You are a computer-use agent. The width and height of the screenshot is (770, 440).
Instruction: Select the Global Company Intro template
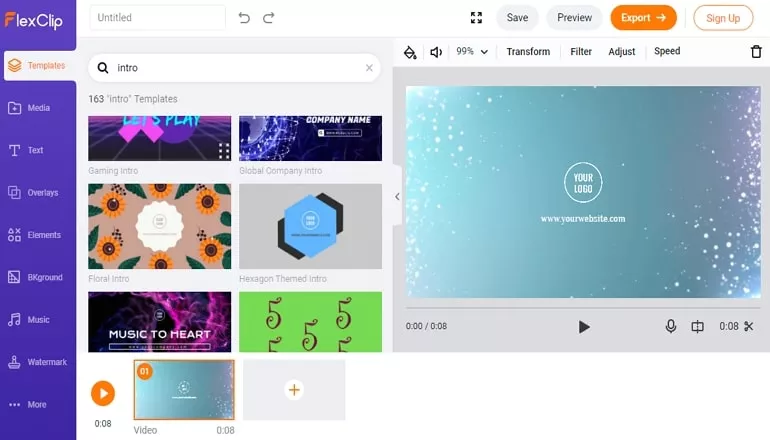click(310, 138)
